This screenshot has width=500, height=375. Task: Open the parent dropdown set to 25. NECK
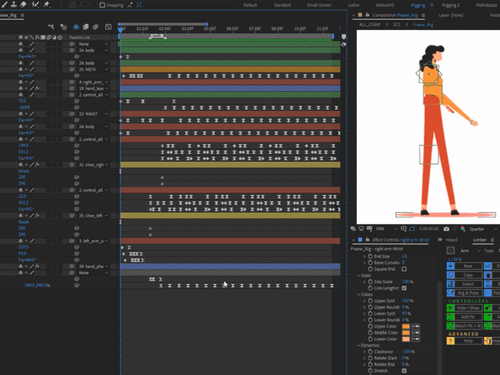coord(93,69)
